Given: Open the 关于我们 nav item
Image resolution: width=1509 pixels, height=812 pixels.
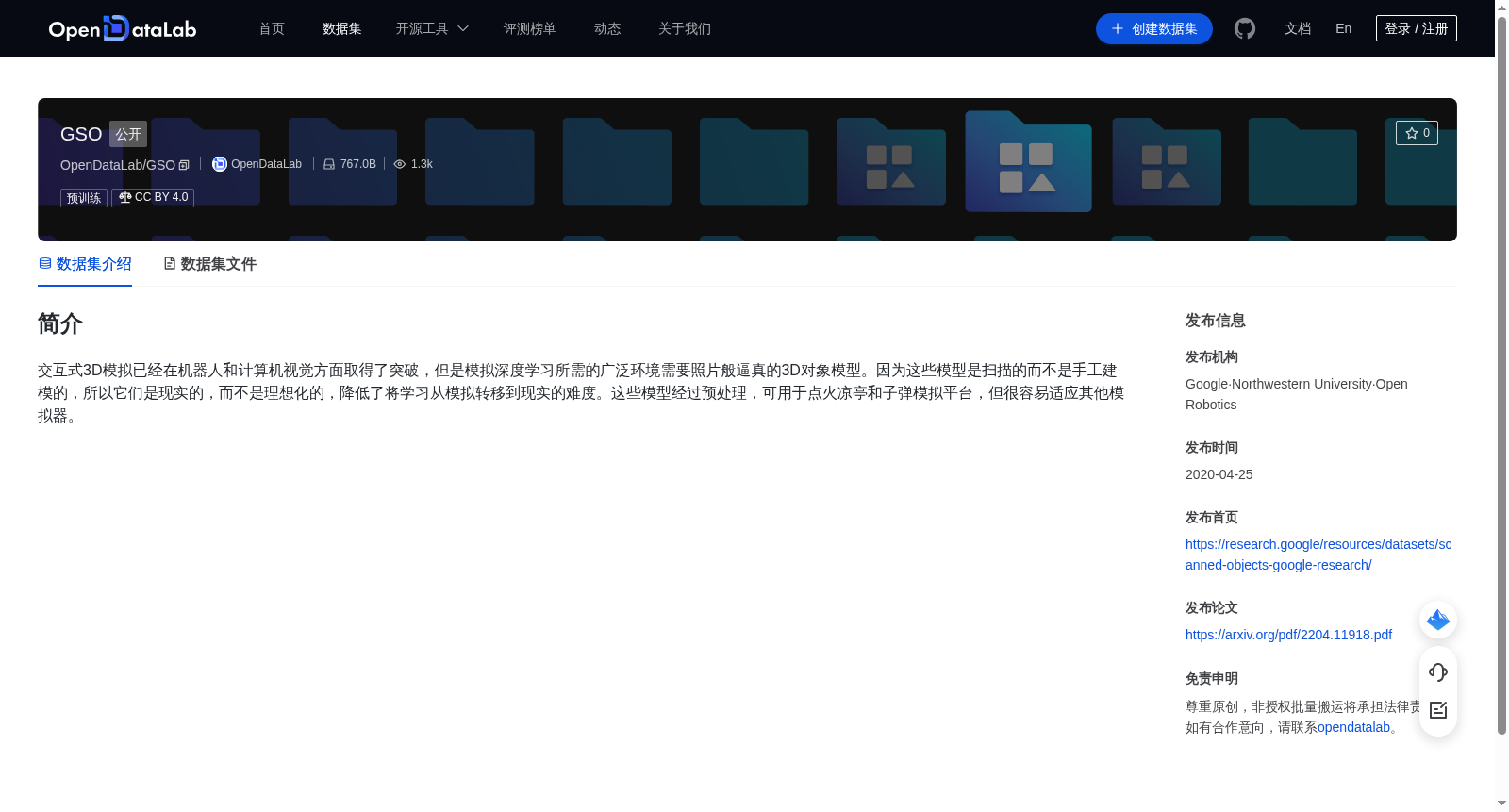Looking at the screenshot, I should (685, 28).
